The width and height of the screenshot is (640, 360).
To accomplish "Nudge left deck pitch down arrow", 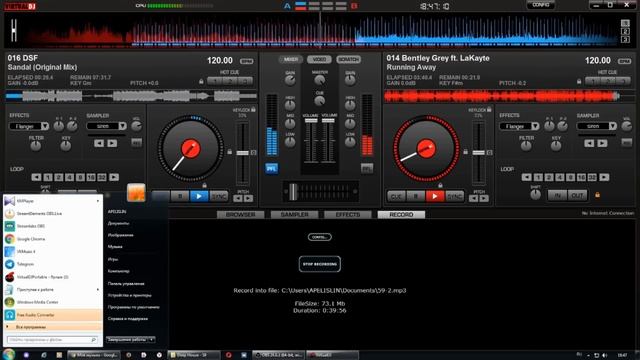I will click(238, 198).
